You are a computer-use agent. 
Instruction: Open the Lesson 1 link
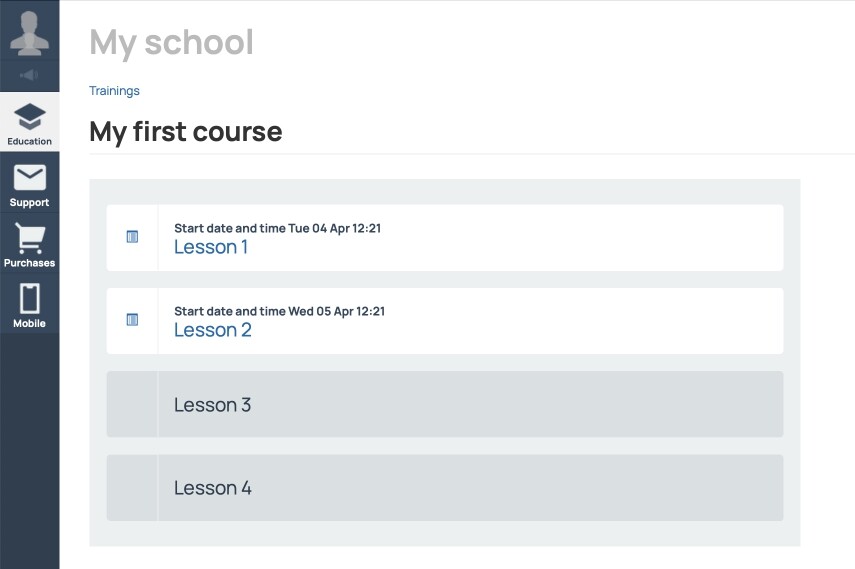coord(211,247)
